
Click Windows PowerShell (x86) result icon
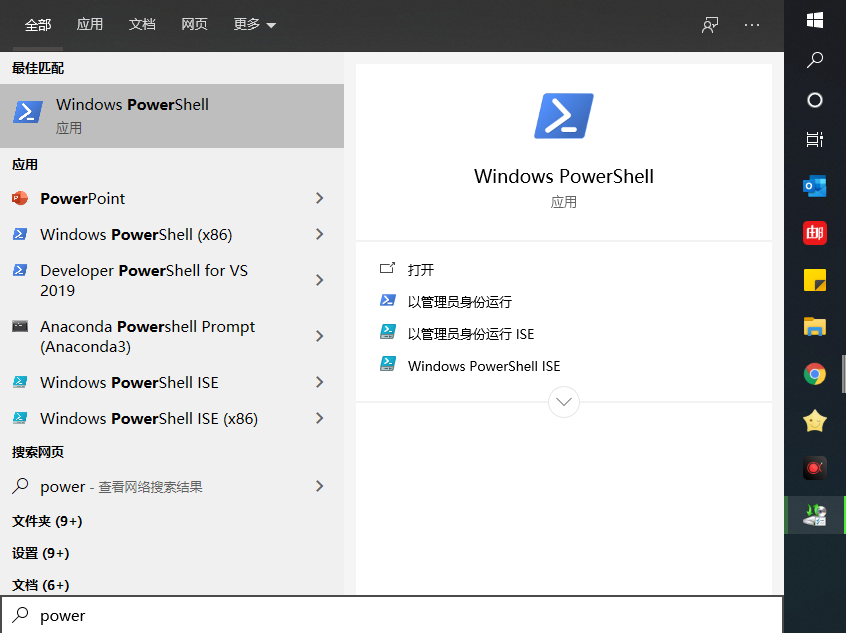(20, 234)
